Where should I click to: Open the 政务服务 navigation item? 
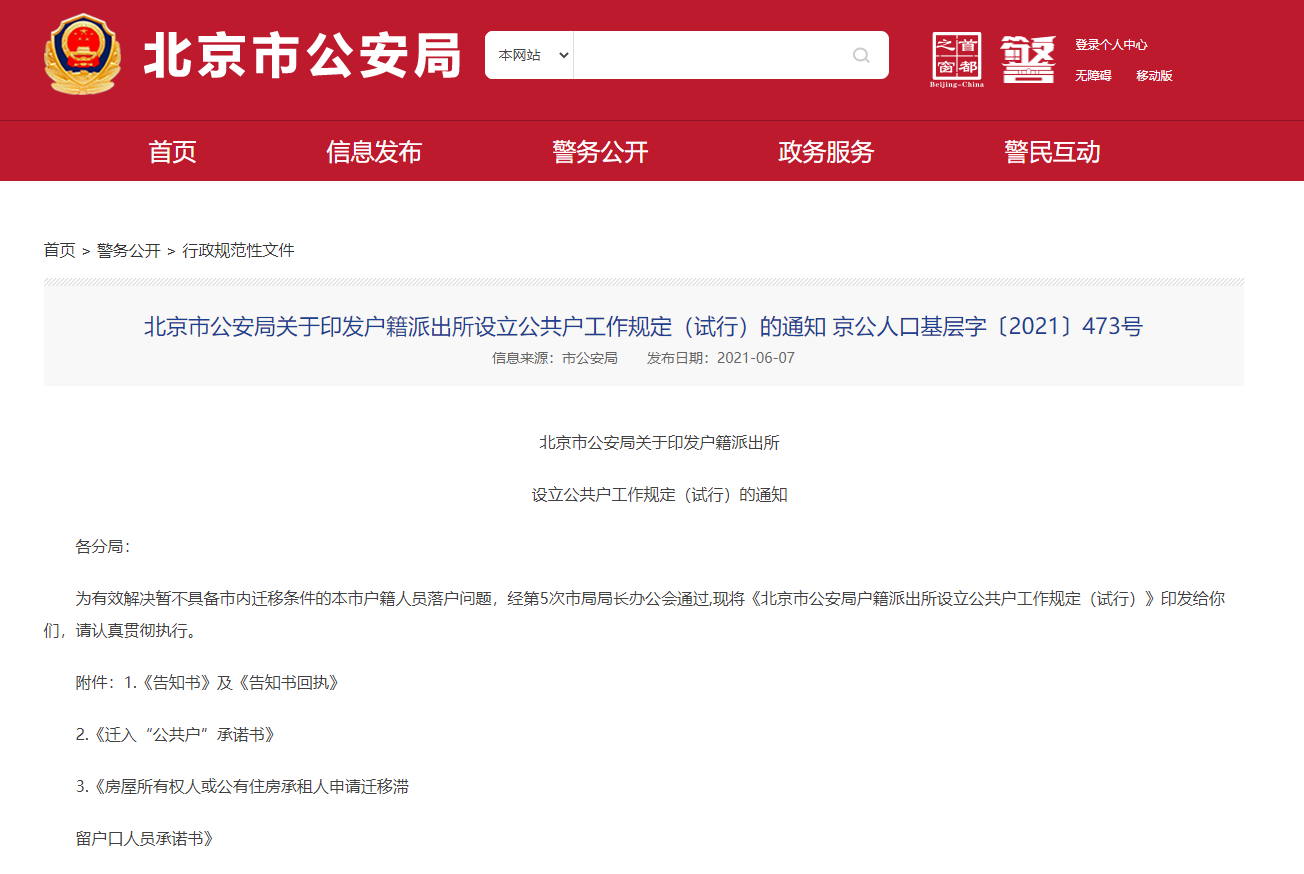pyautogui.click(x=826, y=152)
